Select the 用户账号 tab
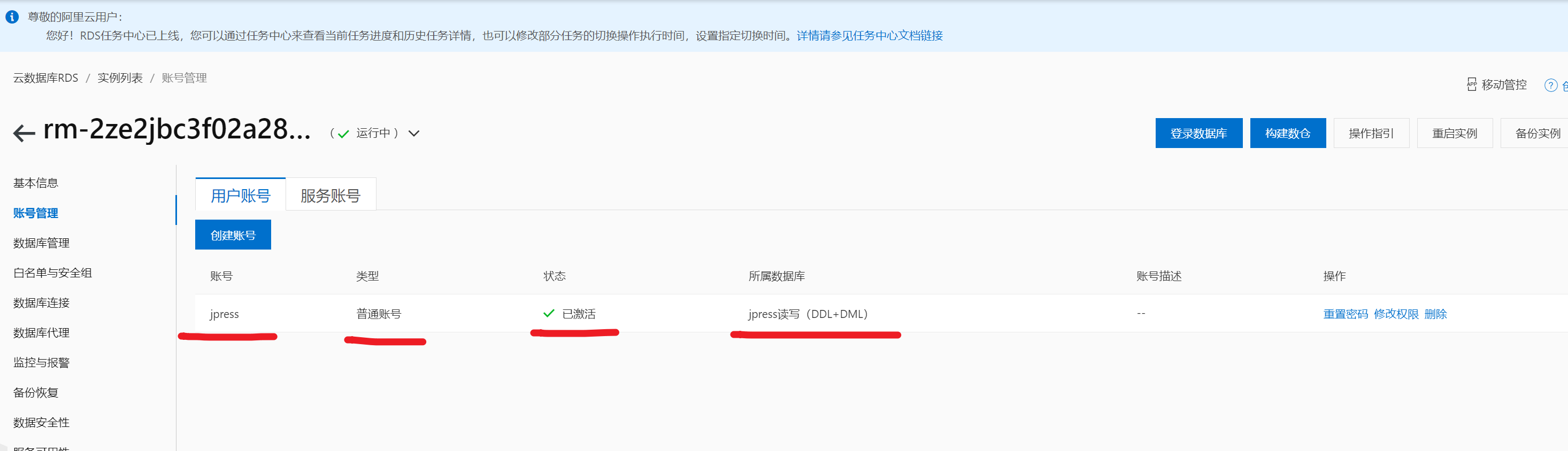 [241, 195]
